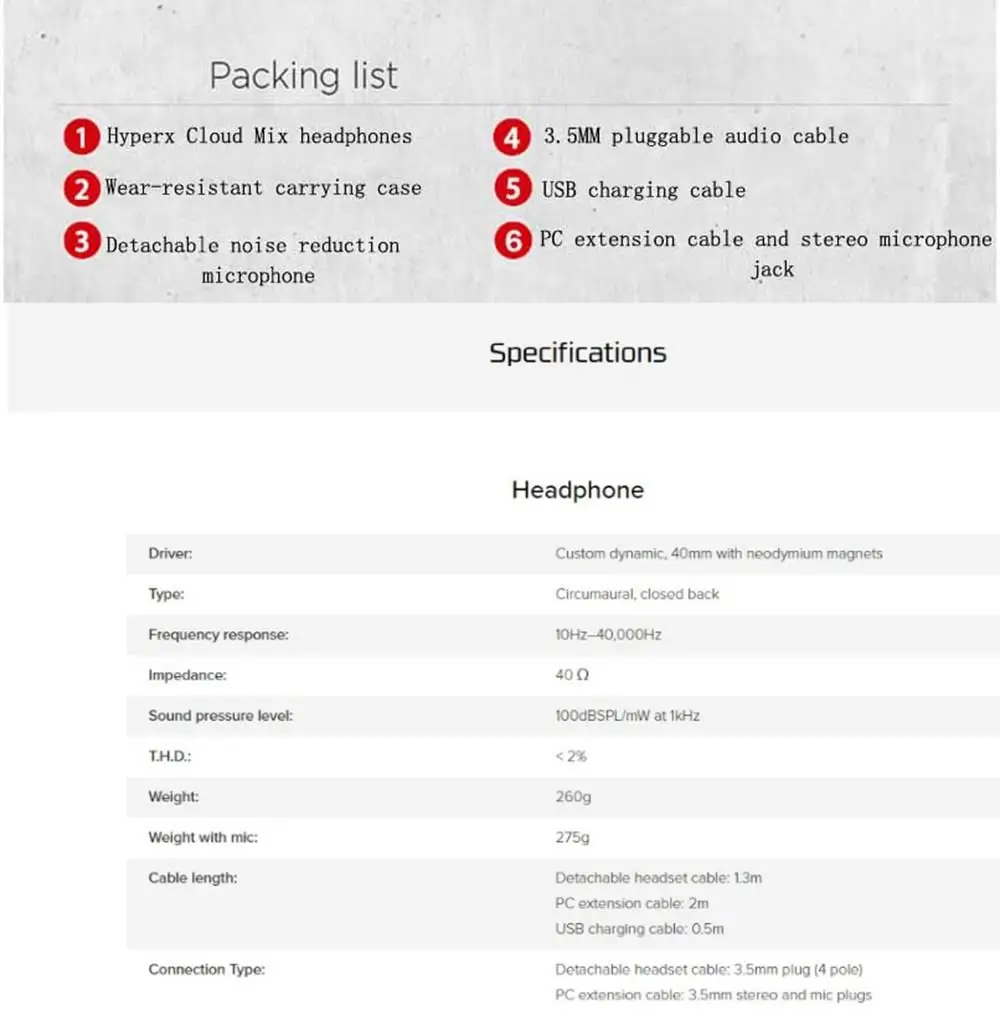Click the Headphone subsection title
This screenshot has height=1031, width=1000.
point(578,490)
